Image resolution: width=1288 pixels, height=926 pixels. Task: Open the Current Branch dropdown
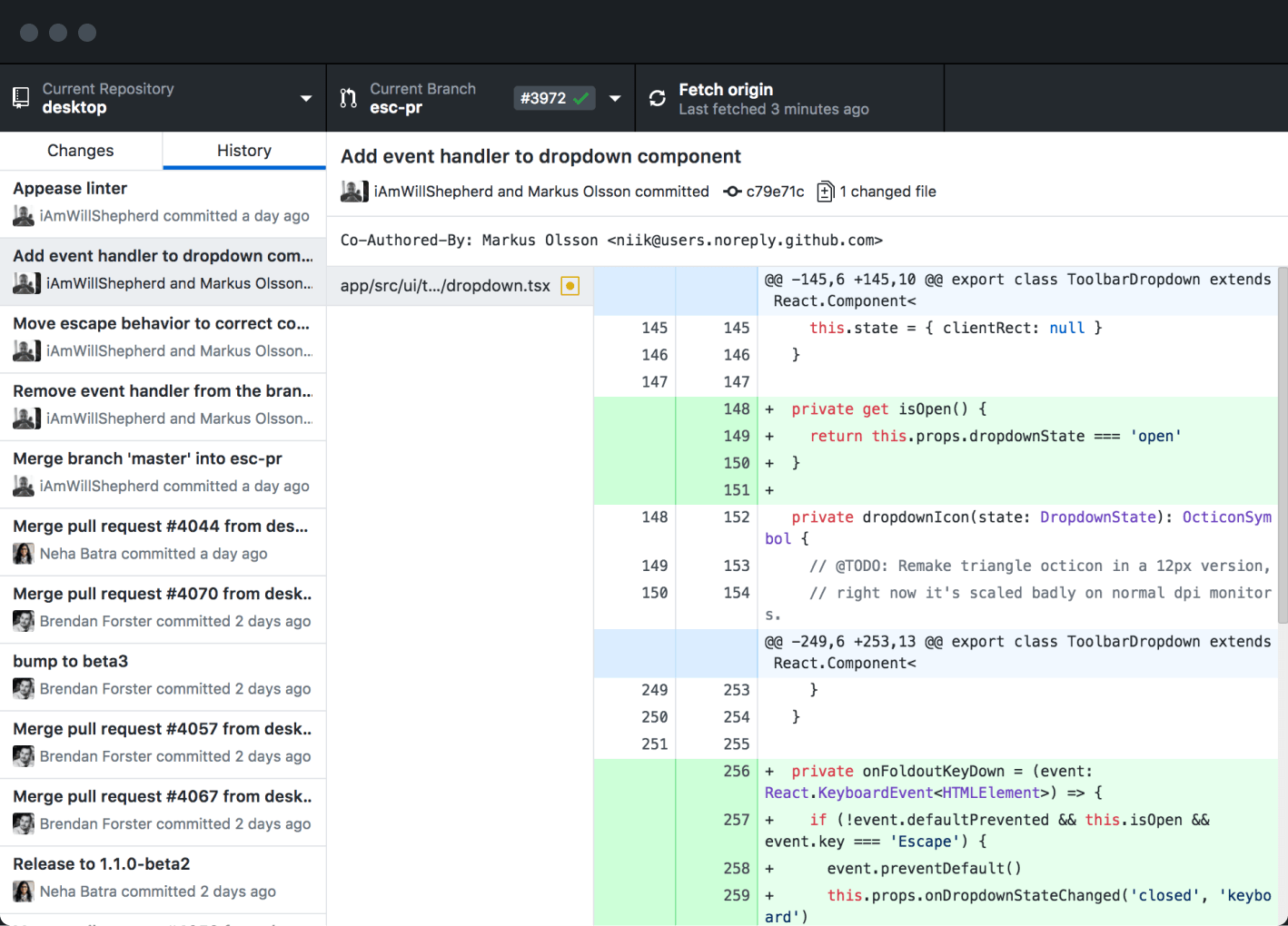[616, 98]
